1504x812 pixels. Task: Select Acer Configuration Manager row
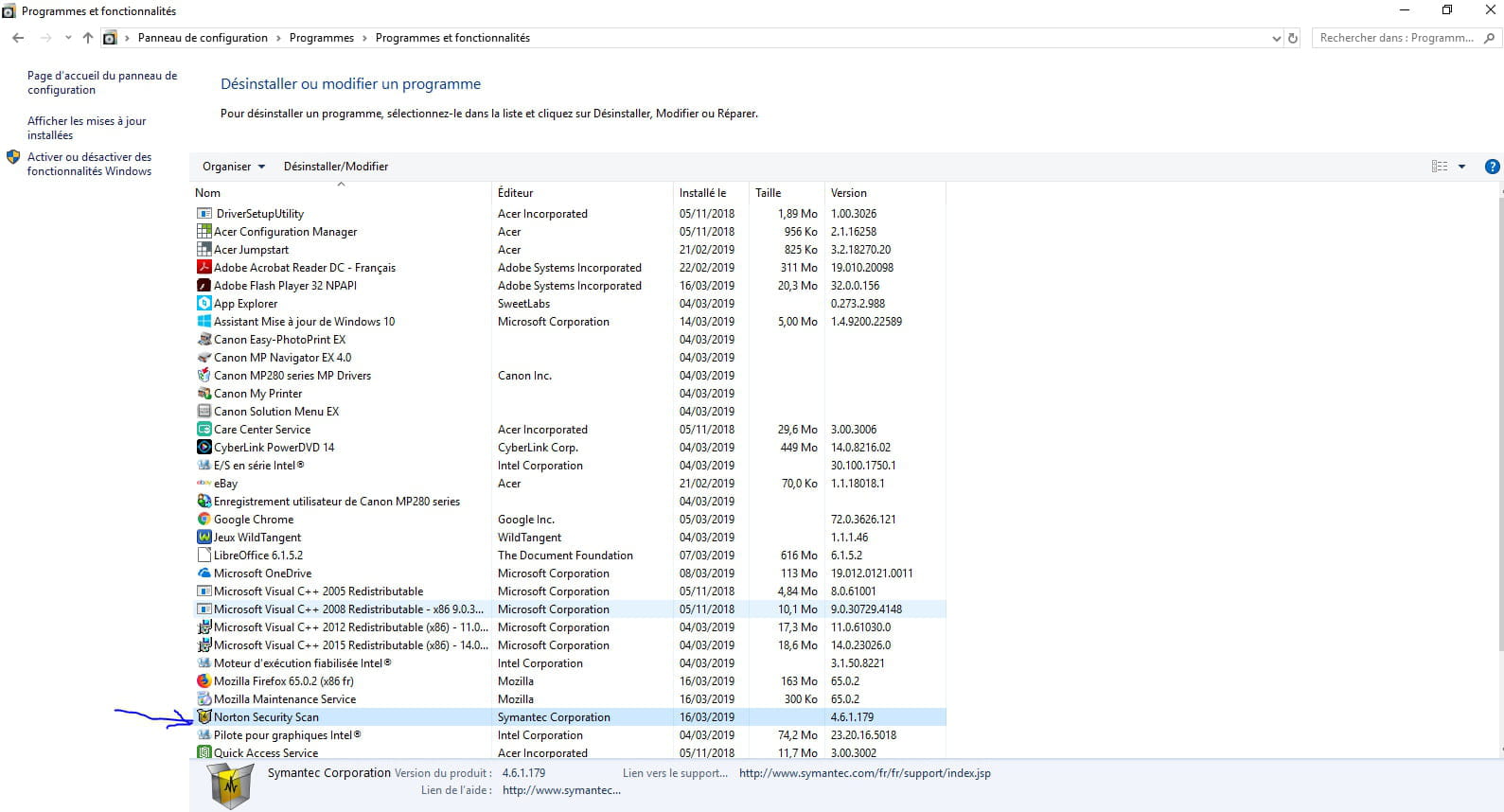pyautogui.click(x=570, y=232)
